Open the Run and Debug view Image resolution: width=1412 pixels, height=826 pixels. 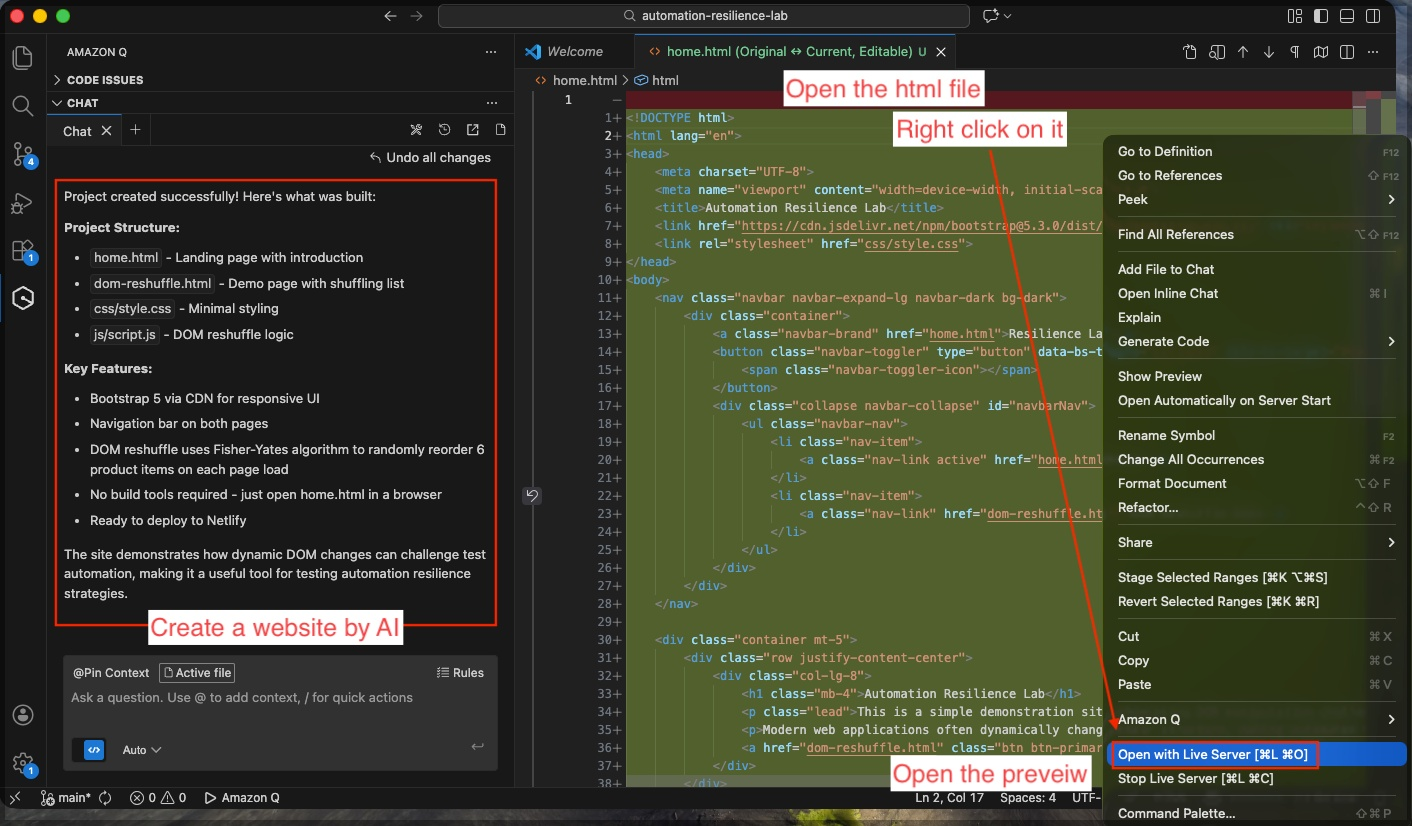coord(22,203)
